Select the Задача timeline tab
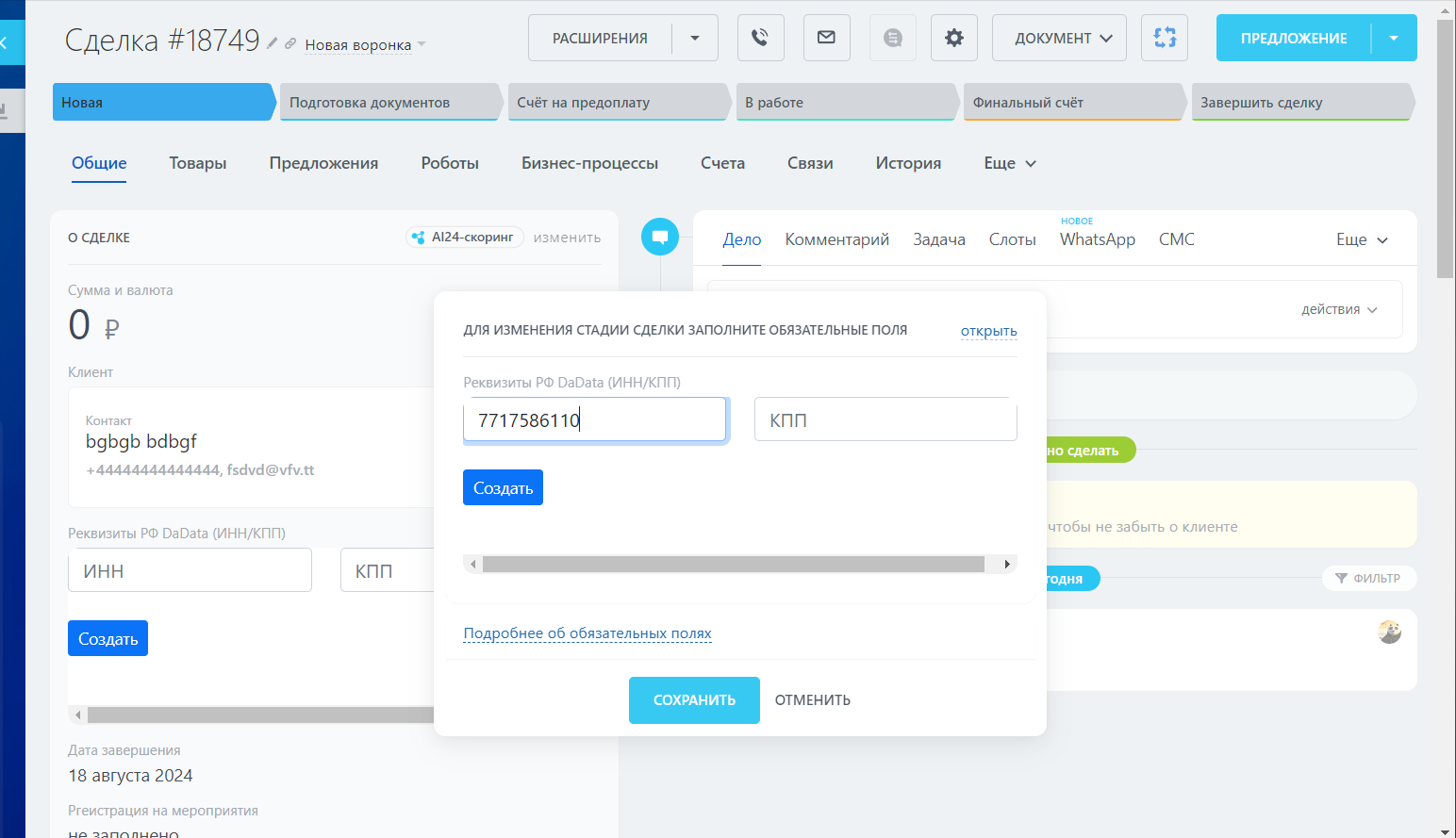The width and height of the screenshot is (1456, 838). [x=939, y=239]
